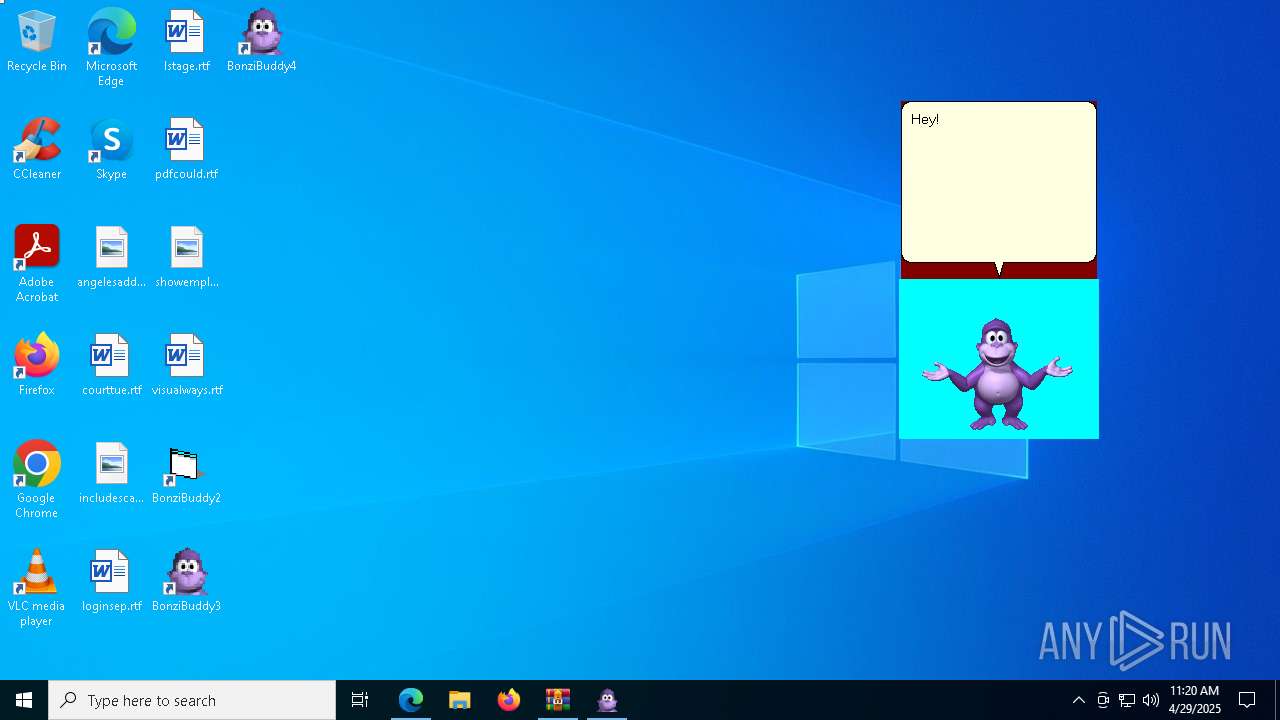This screenshot has width=1280, height=720.
Task: Select the CCleaner desktop shortcut
Action: [x=37, y=149]
